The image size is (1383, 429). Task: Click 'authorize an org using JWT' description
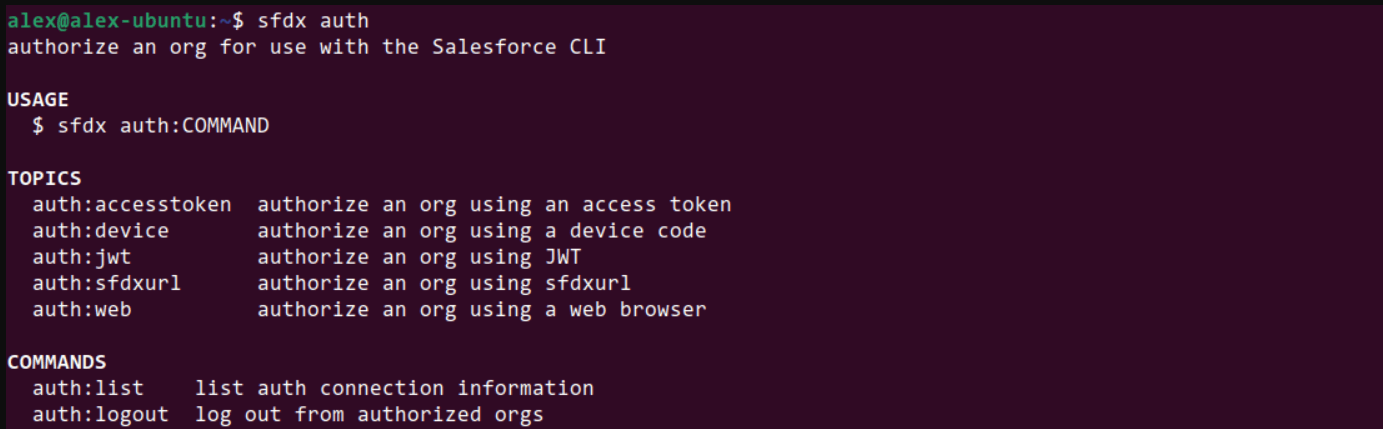coord(419,257)
